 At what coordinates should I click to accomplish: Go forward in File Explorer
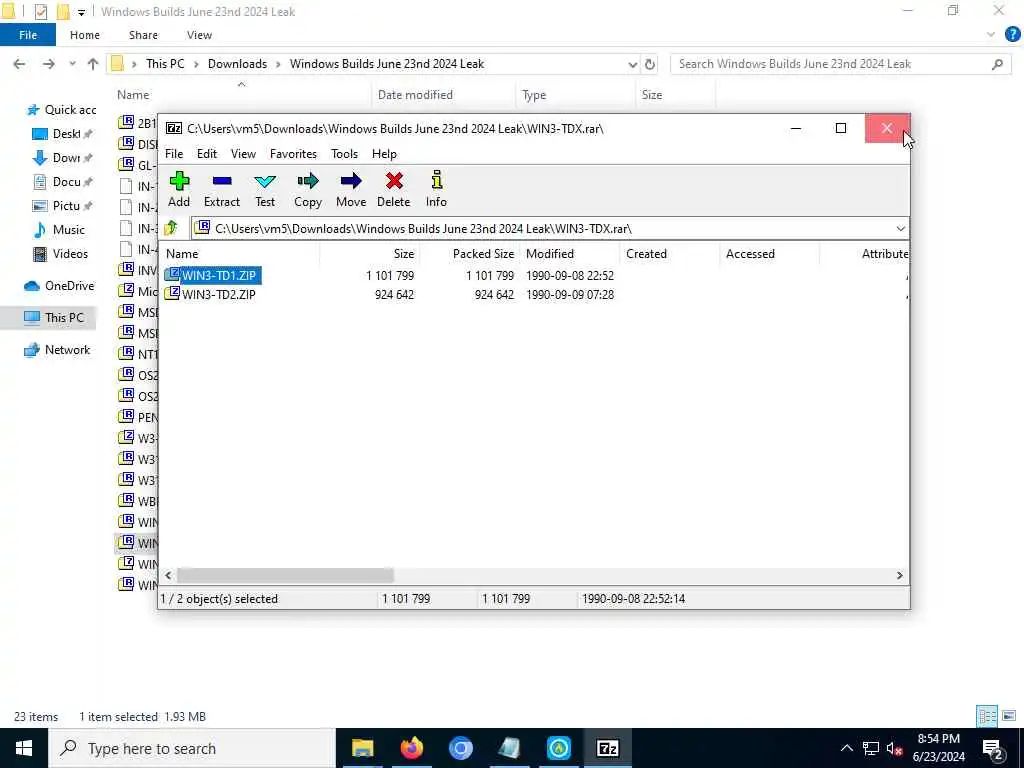[x=48, y=64]
